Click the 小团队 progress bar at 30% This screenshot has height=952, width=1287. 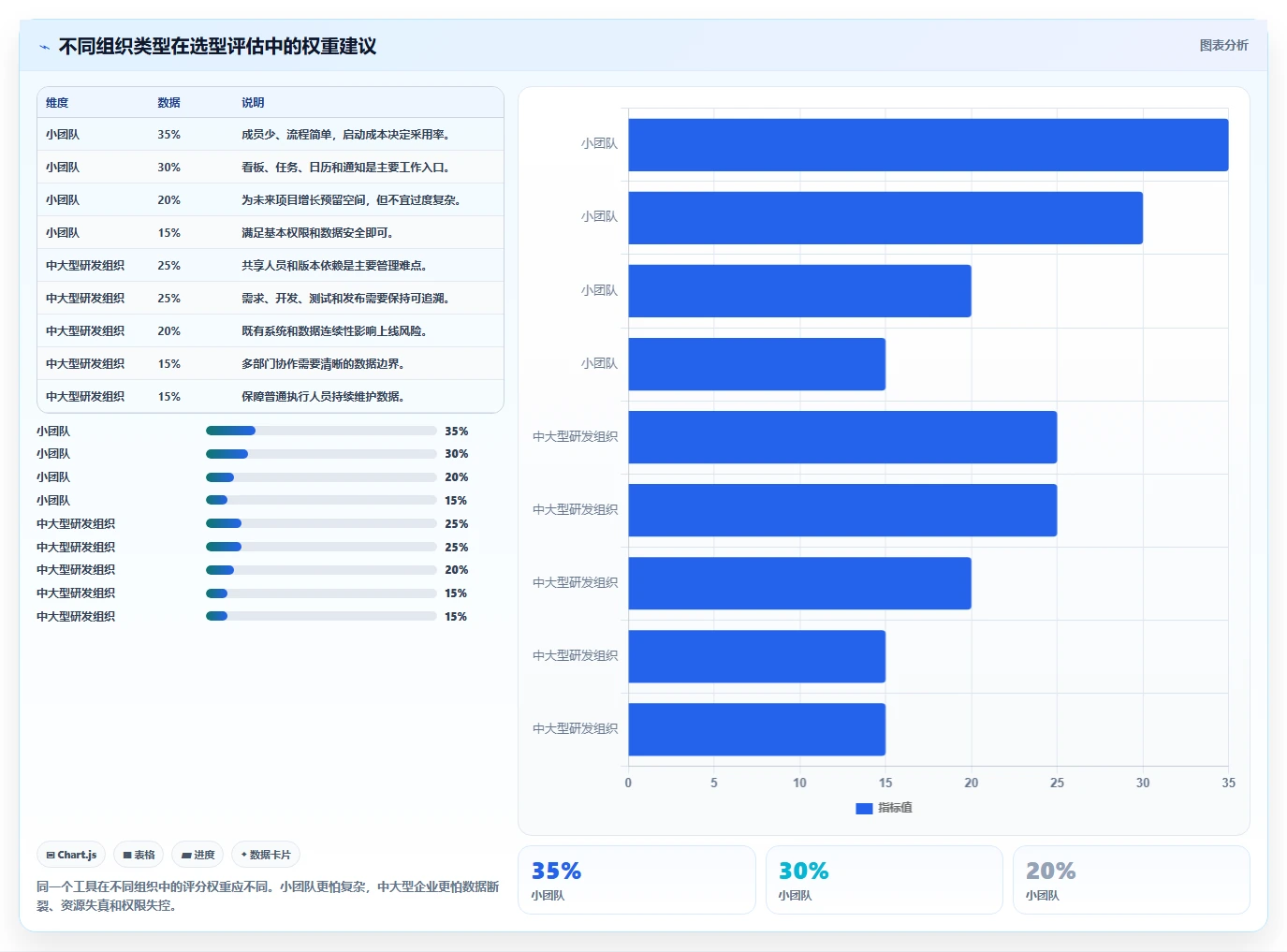pos(321,454)
